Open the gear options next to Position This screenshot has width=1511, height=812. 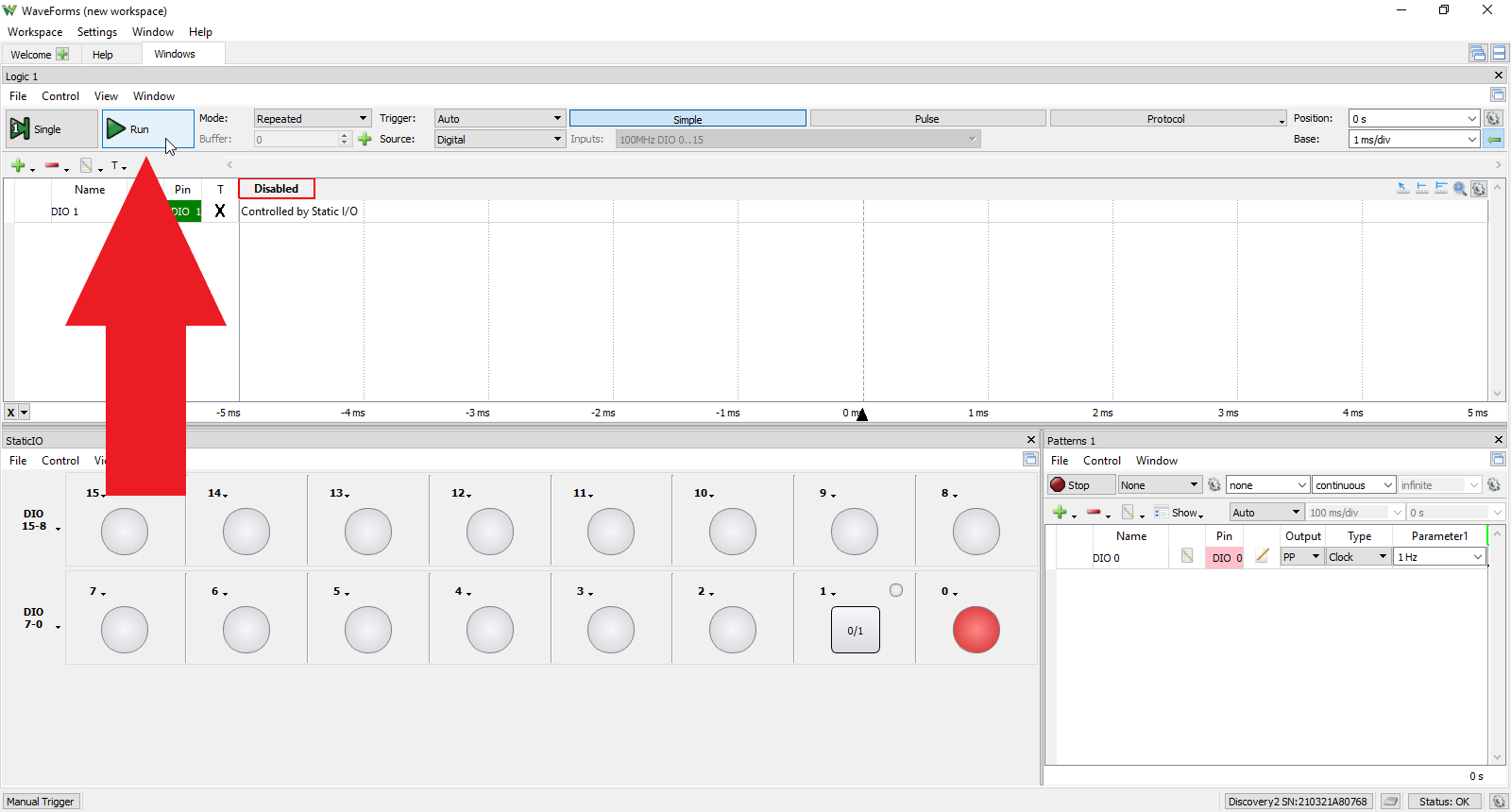(x=1493, y=119)
